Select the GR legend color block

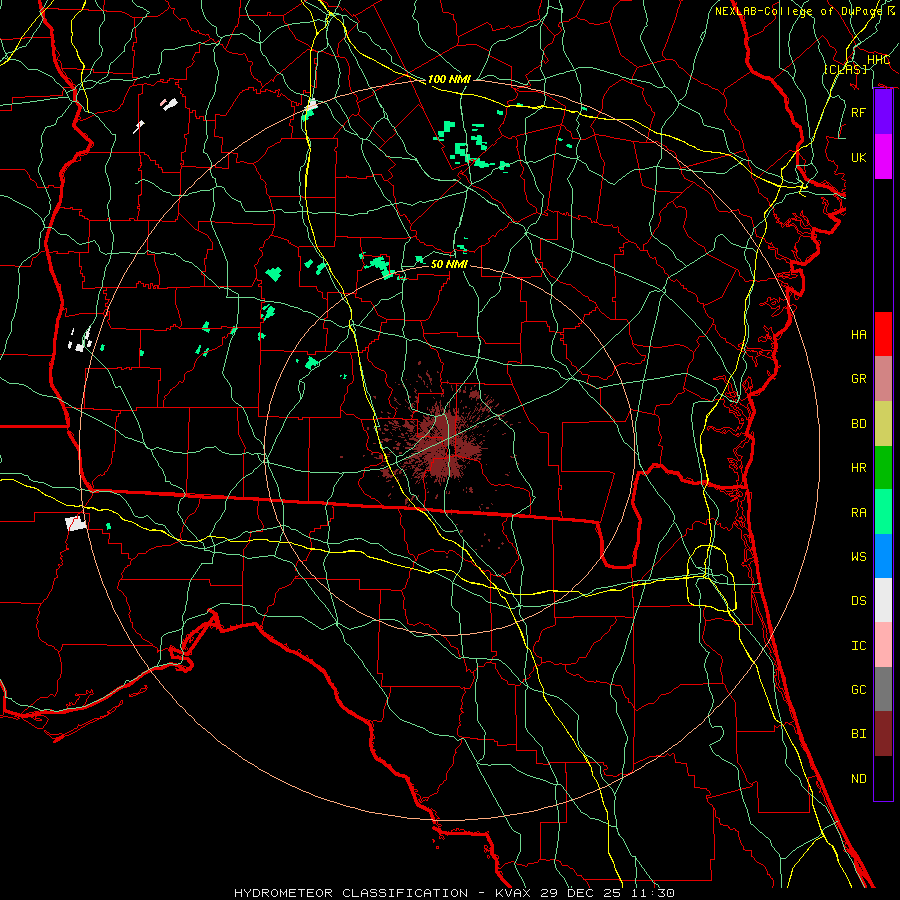[x=883, y=378]
